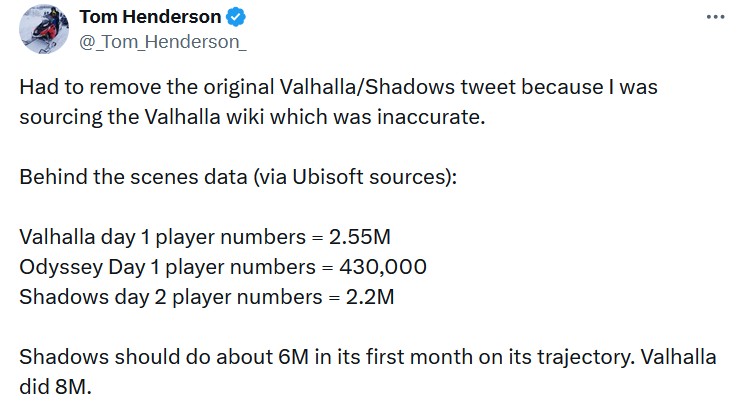Open the @_Tom_Henderson_ handle link
This screenshot has width=738, height=402.
163,42
